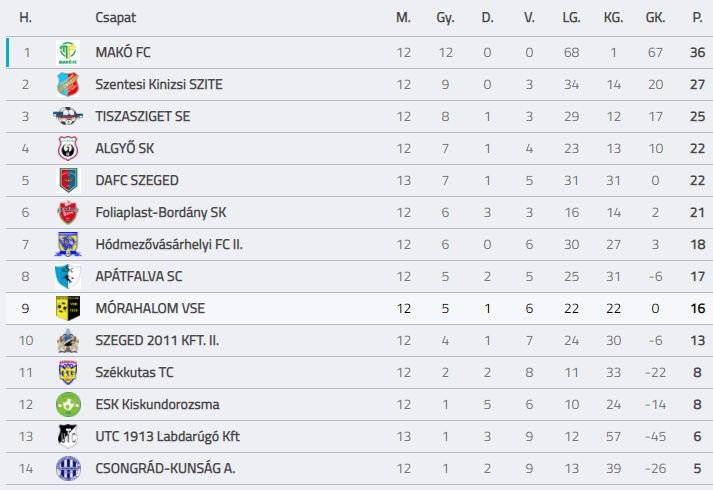Click the MAKÓ FC team logo
Screen dimensions: 713x490
68,53
